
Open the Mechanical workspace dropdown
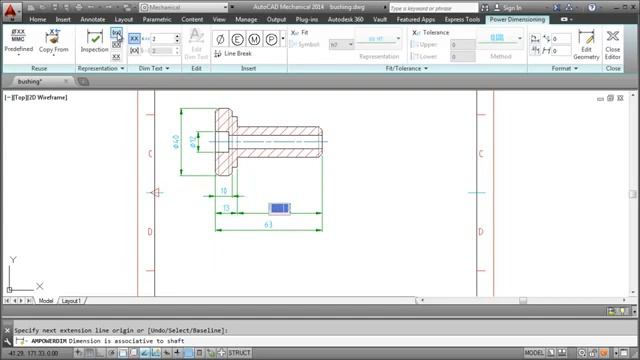pos(183,7)
